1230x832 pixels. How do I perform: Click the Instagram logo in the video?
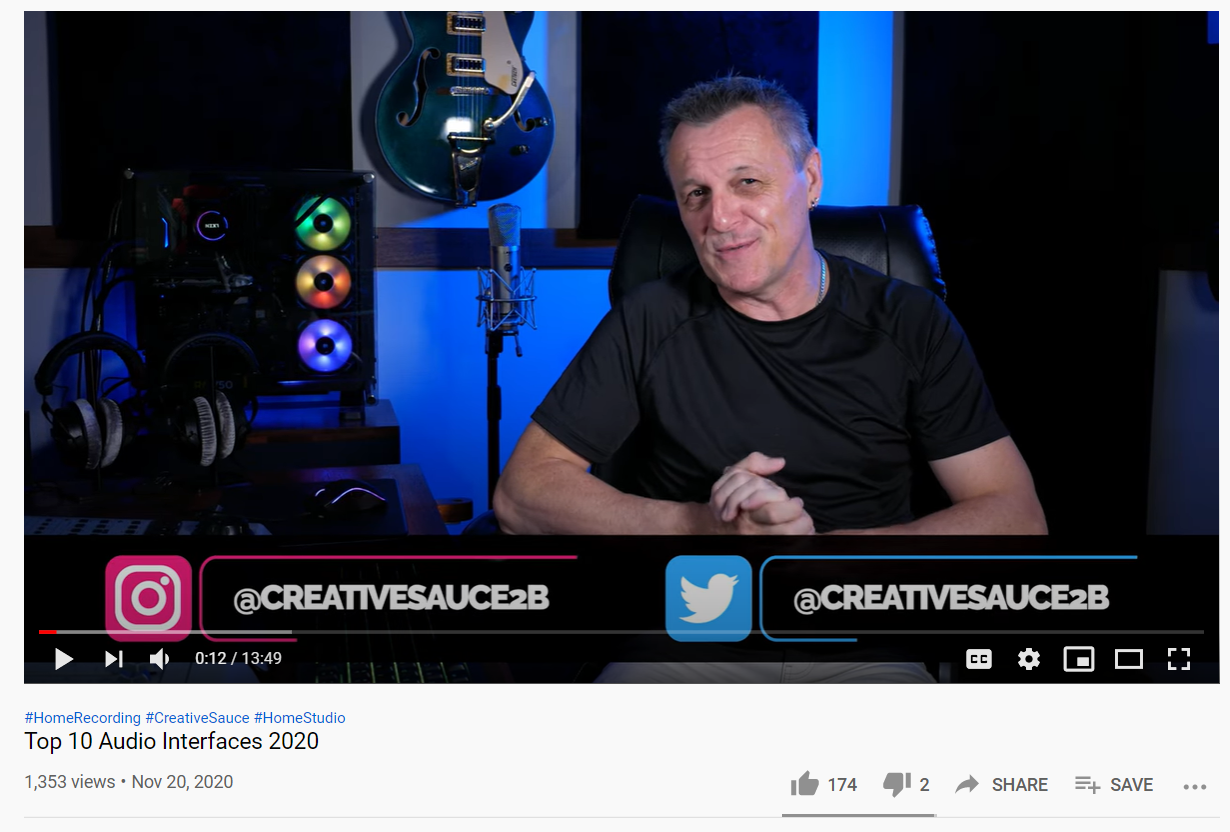pos(148,598)
